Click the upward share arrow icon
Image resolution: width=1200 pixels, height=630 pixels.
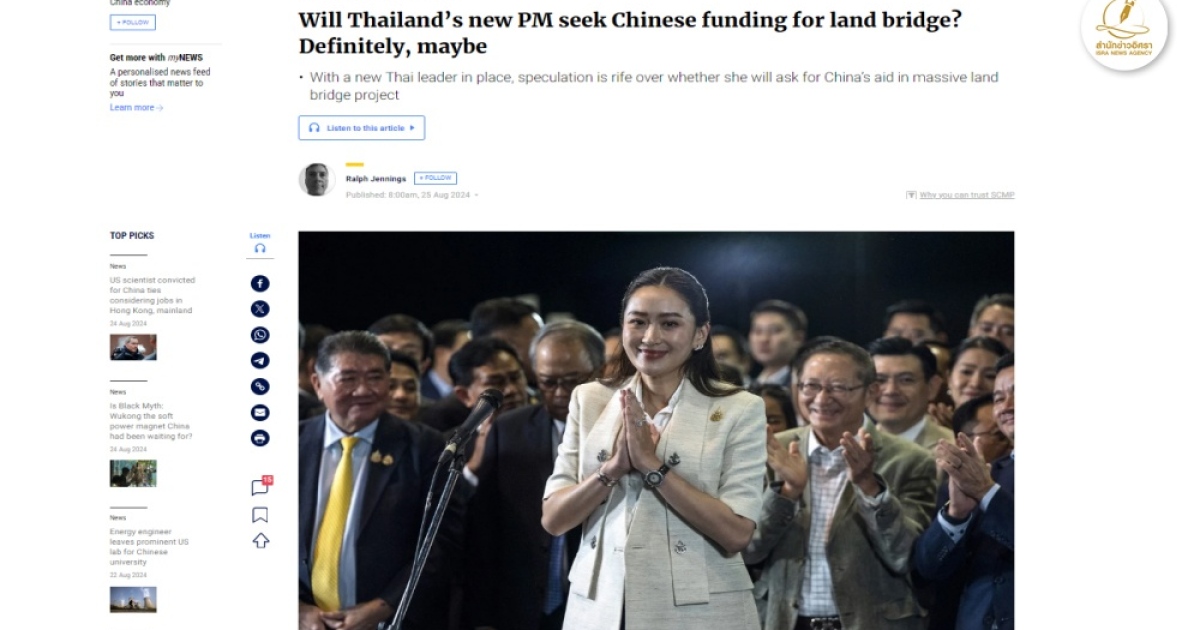(x=260, y=541)
